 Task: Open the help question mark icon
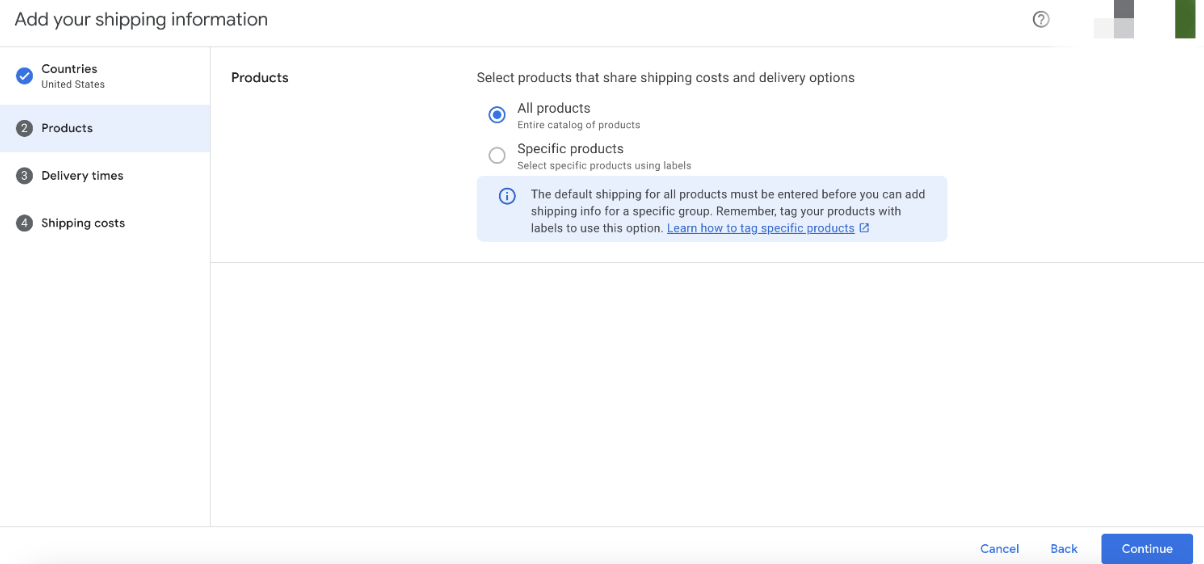coord(1041,19)
